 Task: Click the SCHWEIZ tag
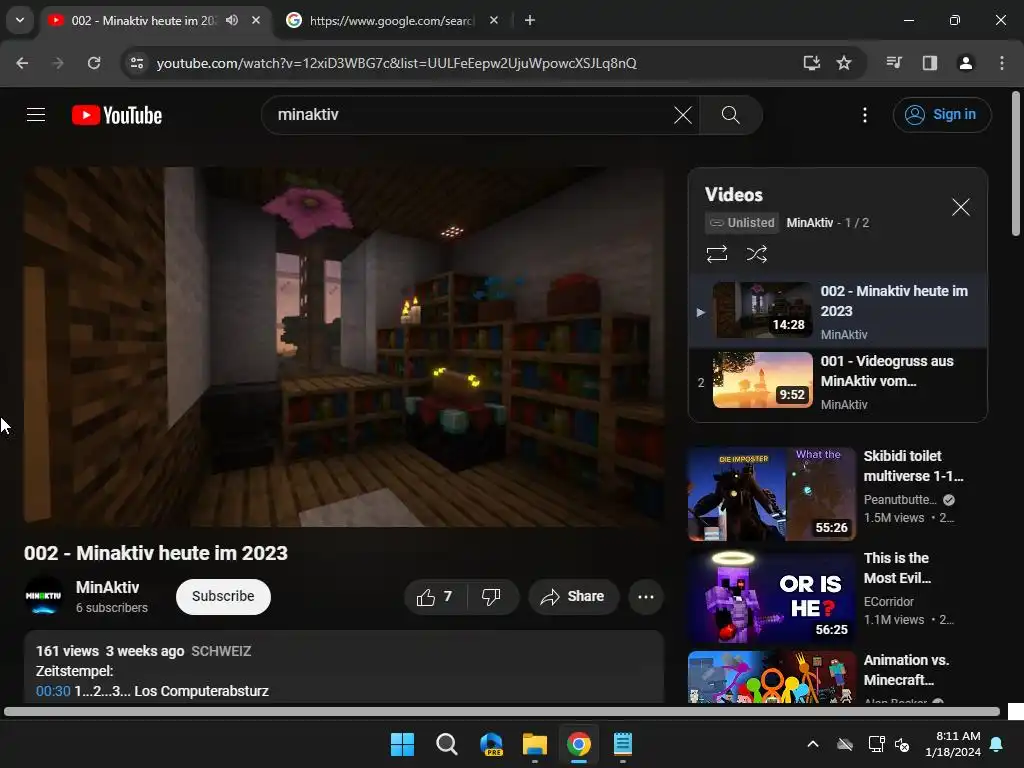(221, 651)
